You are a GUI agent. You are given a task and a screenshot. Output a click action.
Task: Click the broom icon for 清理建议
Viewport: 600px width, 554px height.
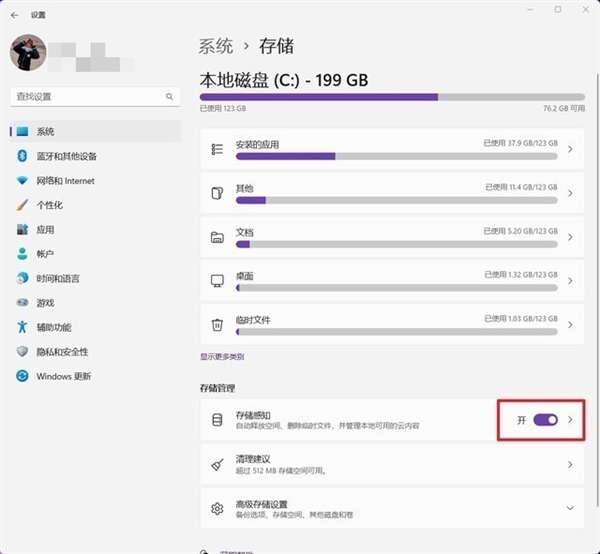click(217, 464)
